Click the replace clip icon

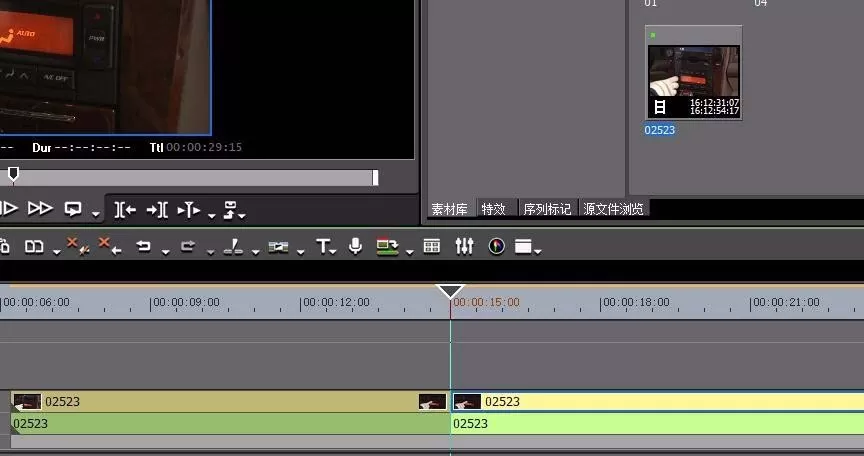pyautogui.click(x=34, y=247)
